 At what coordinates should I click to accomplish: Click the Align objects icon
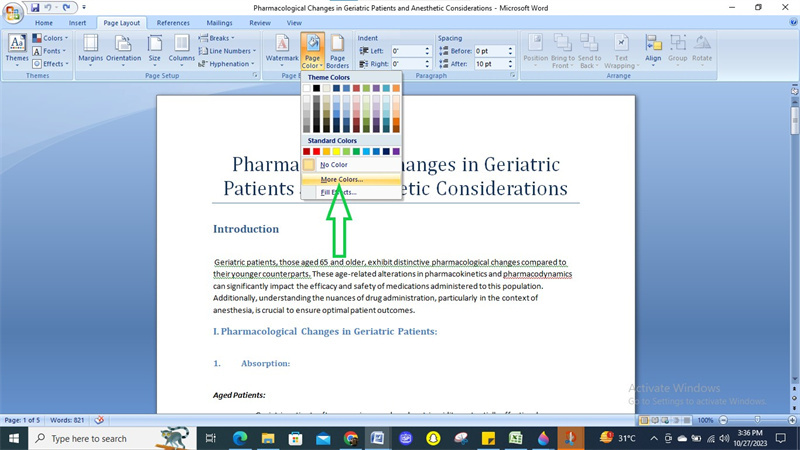653,48
